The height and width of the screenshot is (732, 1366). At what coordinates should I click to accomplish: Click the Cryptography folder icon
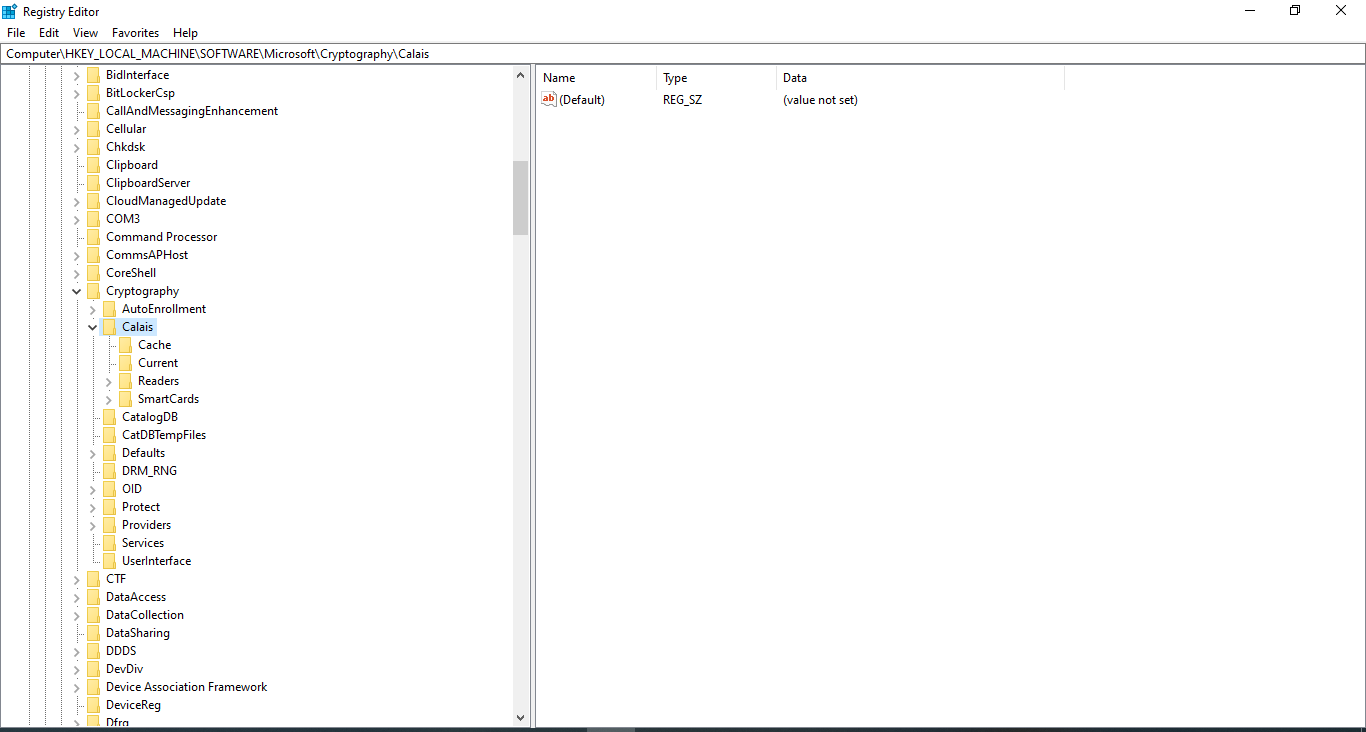pyautogui.click(x=94, y=291)
